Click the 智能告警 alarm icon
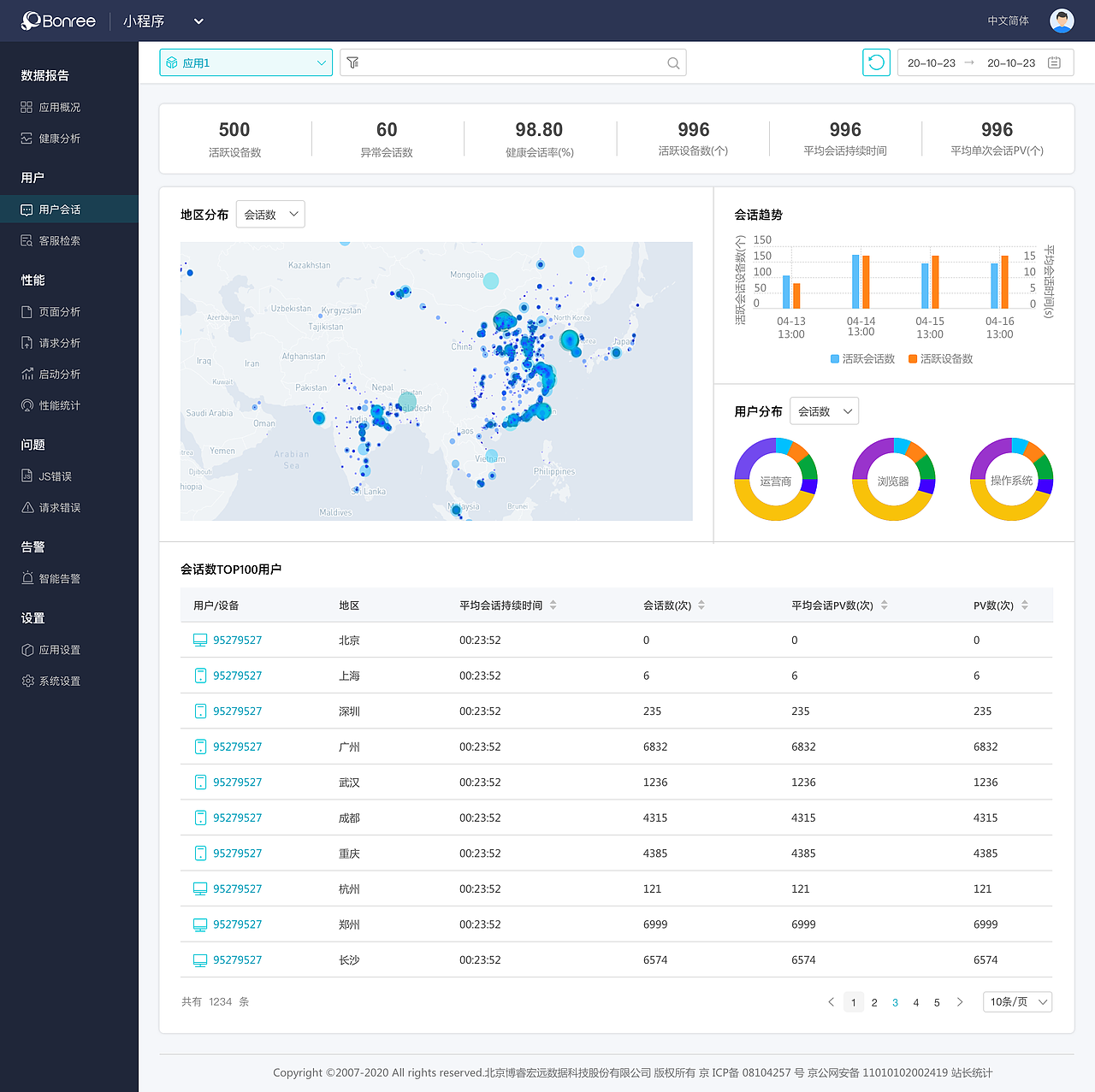The image size is (1095, 1092). [x=27, y=578]
